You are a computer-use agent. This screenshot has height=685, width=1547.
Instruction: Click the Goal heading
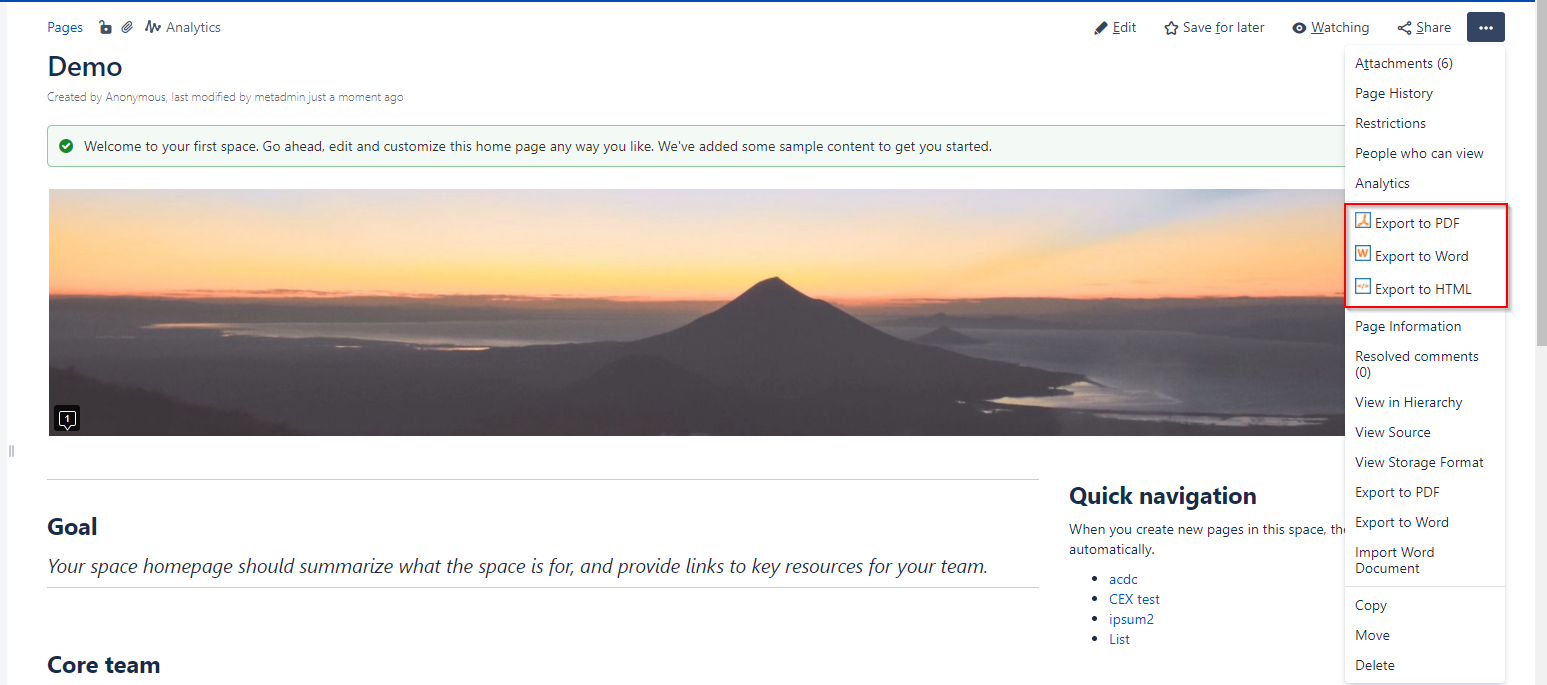(x=72, y=527)
